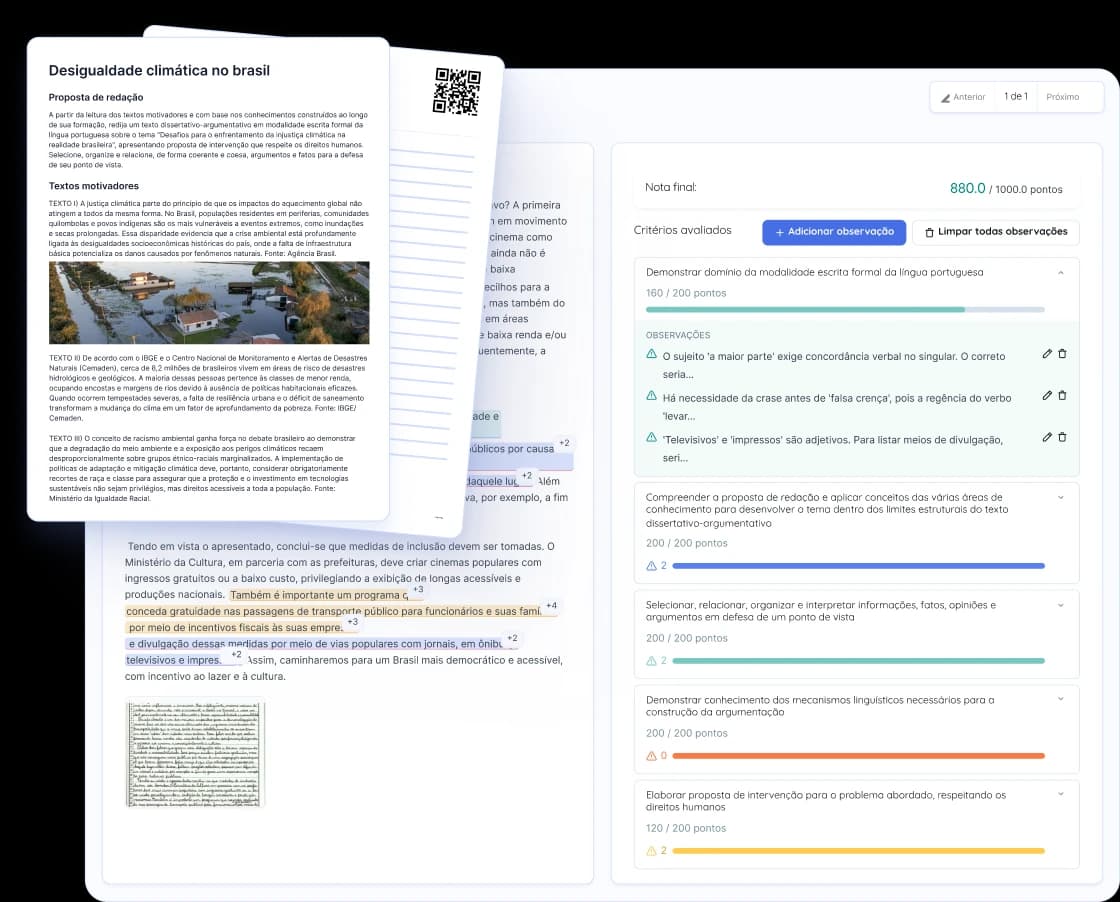Image resolution: width=1120 pixels, height=902 pixels.
Task: Click the 'Desigualdade climática no brasil' title
Action: 159,71
